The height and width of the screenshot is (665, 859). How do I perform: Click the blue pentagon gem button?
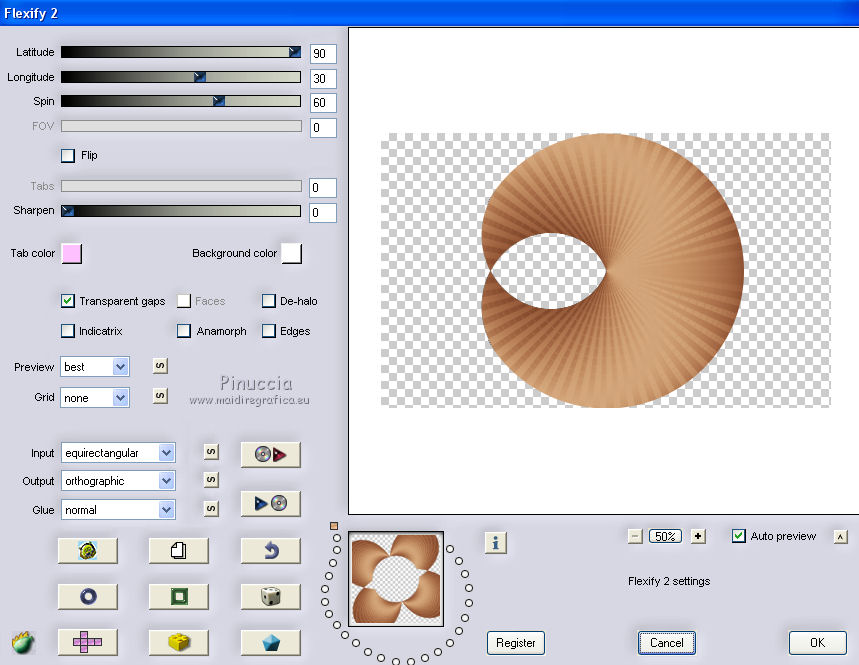271,642
